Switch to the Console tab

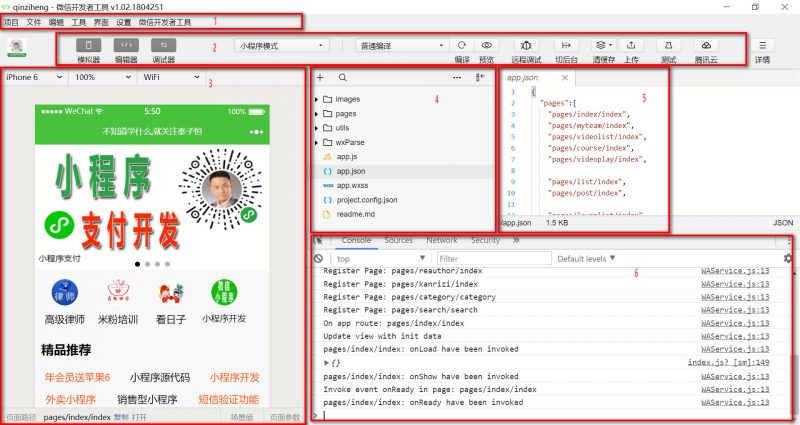tap(356, 240)
